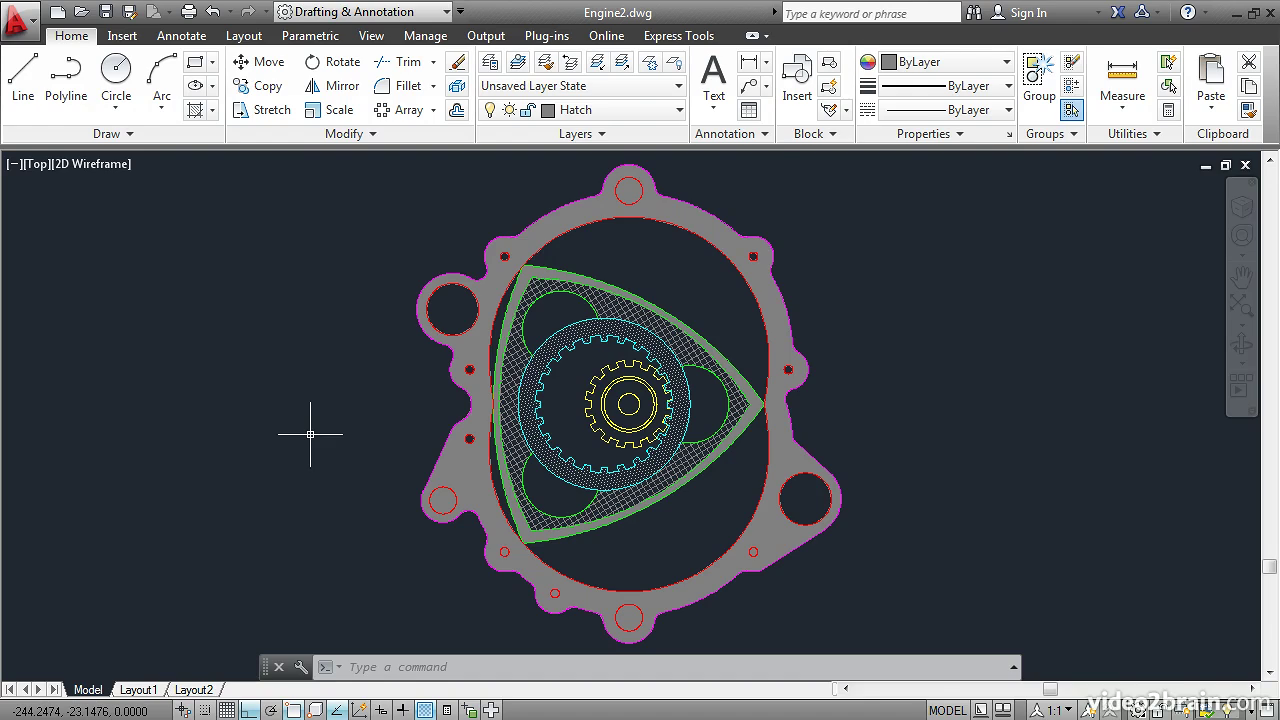Image resolution: width=1280 pixels, height=720 pixels.
Task: Switch to the Parametric ribbon tab
Action: [x=310, y=36]
